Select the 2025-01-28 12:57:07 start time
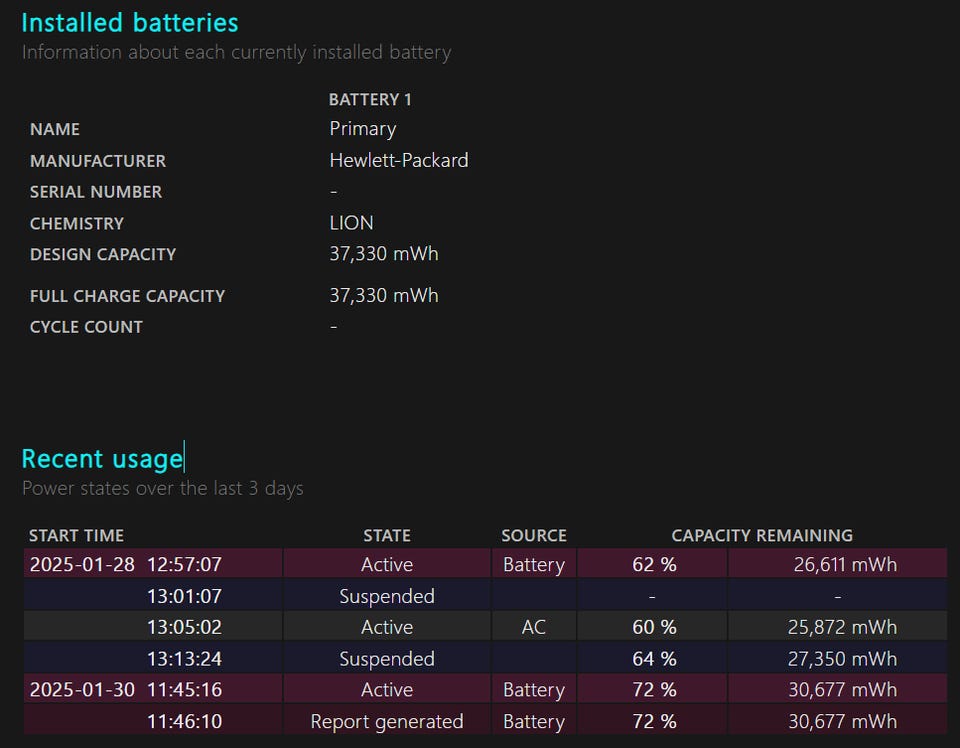This screenshot has width=960, height=748. 126,565
